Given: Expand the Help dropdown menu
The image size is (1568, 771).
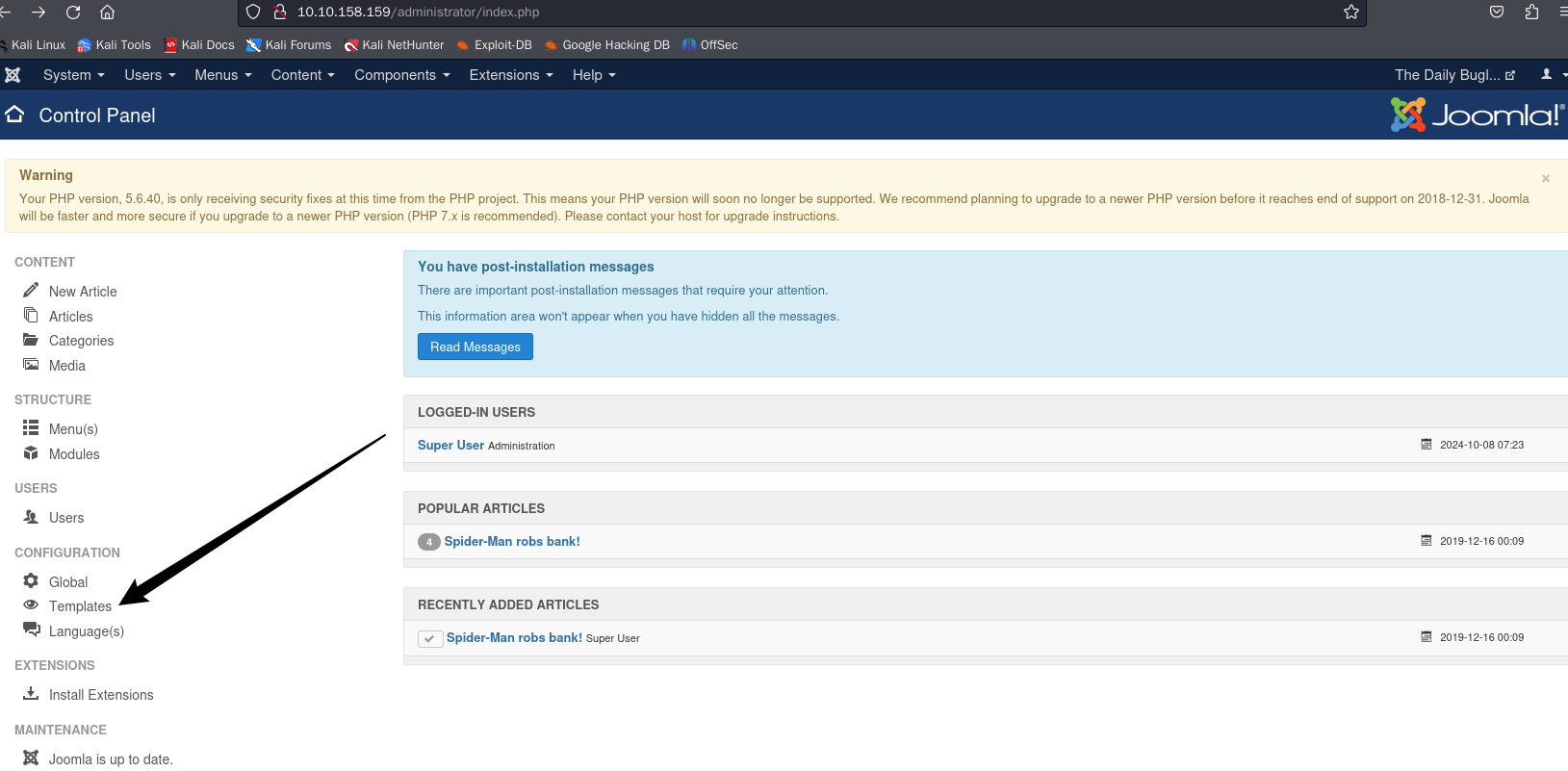Looking at the screenshot, I should (x=594, y=75).
